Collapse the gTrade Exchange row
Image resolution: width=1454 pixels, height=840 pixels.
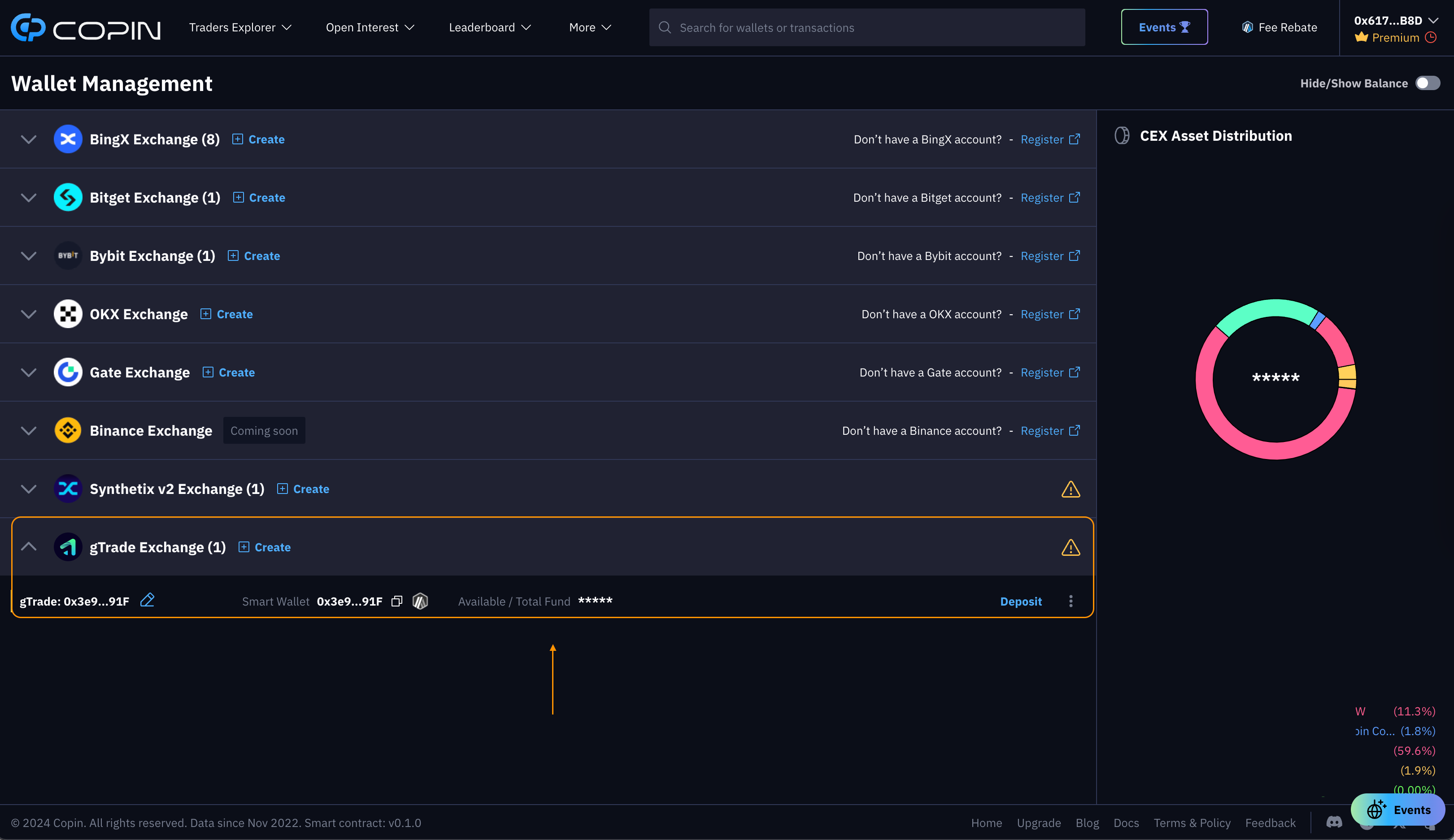(x=28, y=546)
